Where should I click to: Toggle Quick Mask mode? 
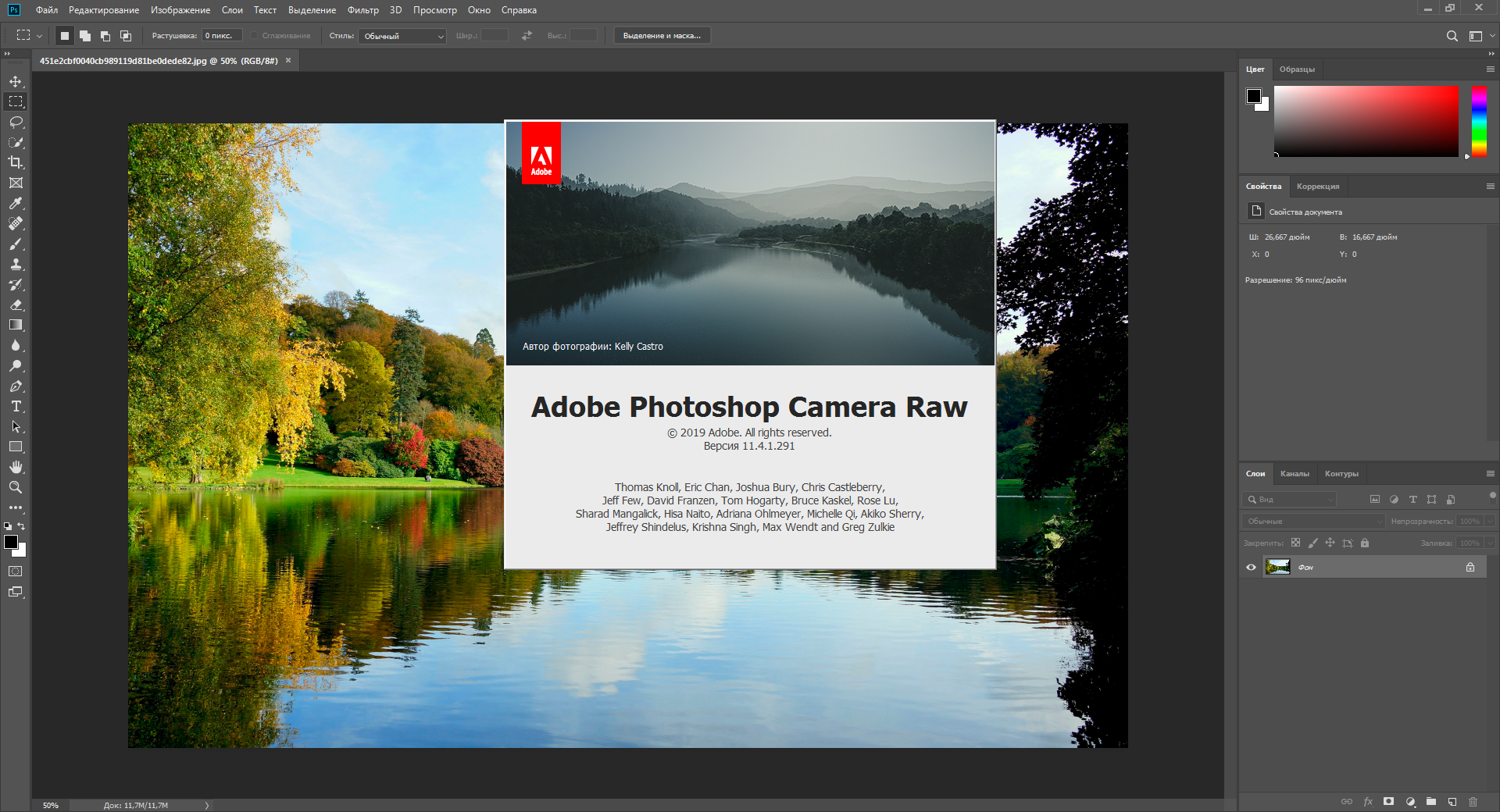click(16, 572)
